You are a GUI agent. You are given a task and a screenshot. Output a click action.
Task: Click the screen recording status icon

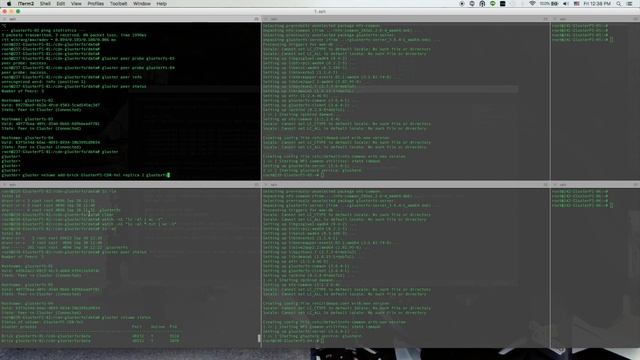[x=462, y=4]
